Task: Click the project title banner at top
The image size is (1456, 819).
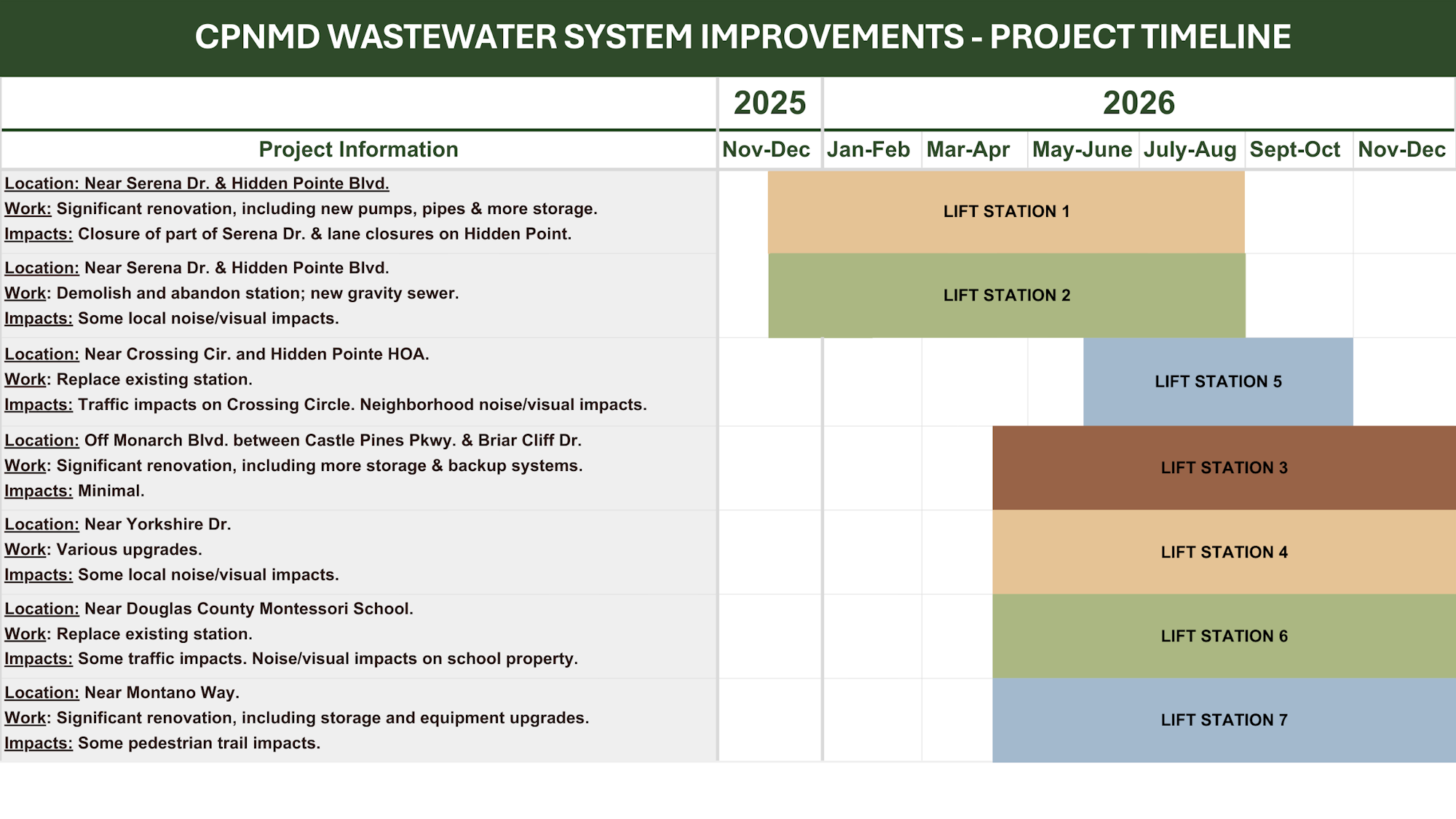Action: click(x=728, y=35)
